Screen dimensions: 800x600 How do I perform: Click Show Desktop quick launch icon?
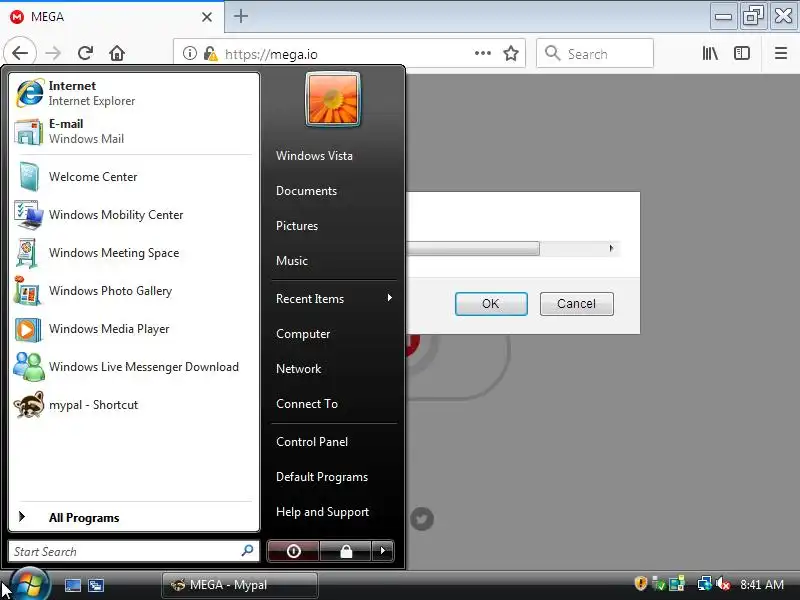coord(72,585)
